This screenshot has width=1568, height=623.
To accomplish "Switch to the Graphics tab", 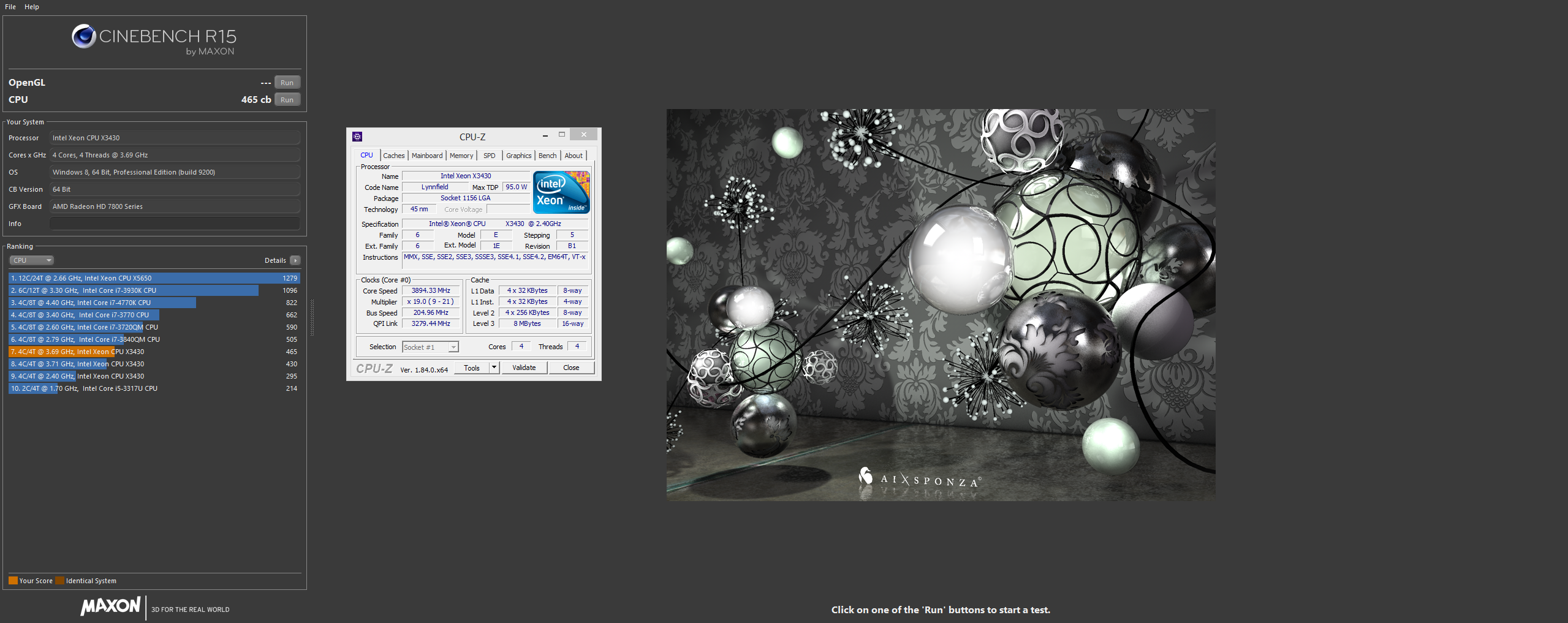I will pos(519,156).
